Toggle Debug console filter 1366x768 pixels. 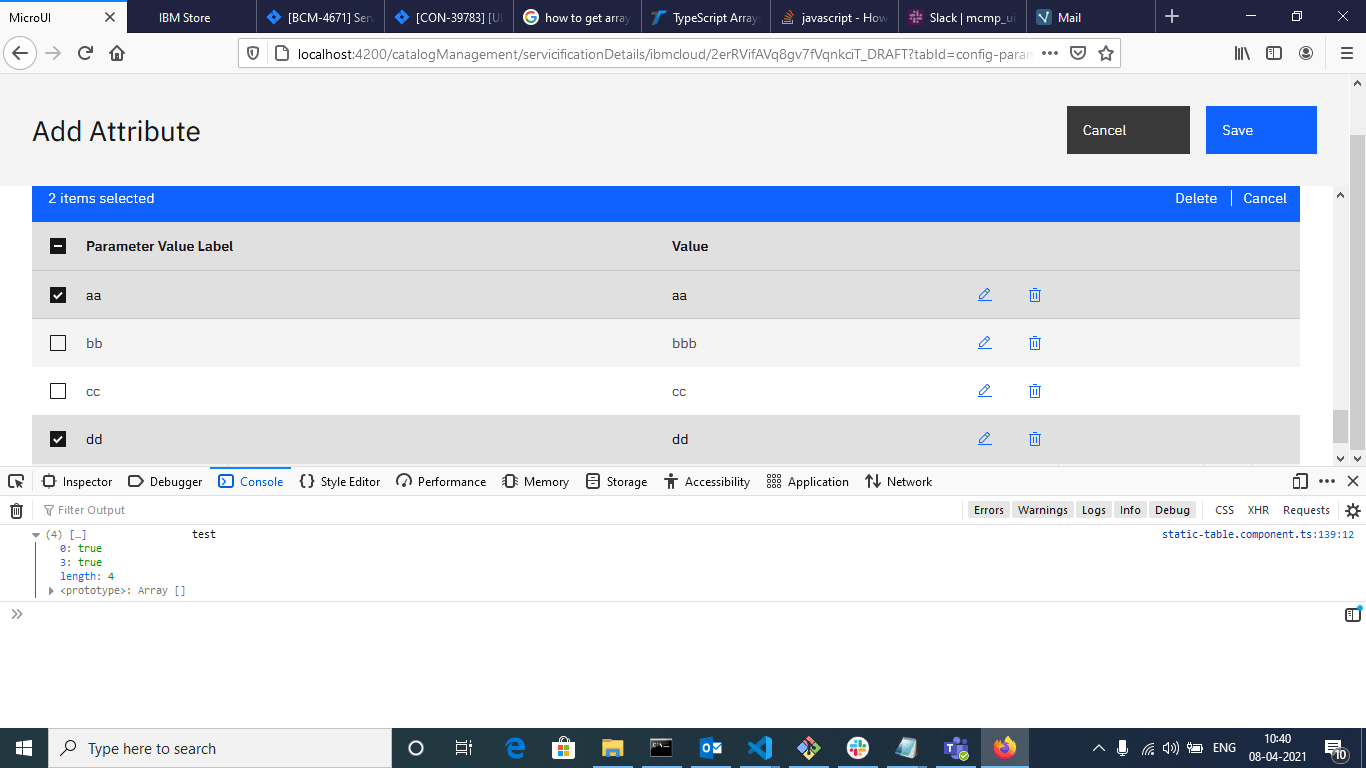(x=1173, y=510)
